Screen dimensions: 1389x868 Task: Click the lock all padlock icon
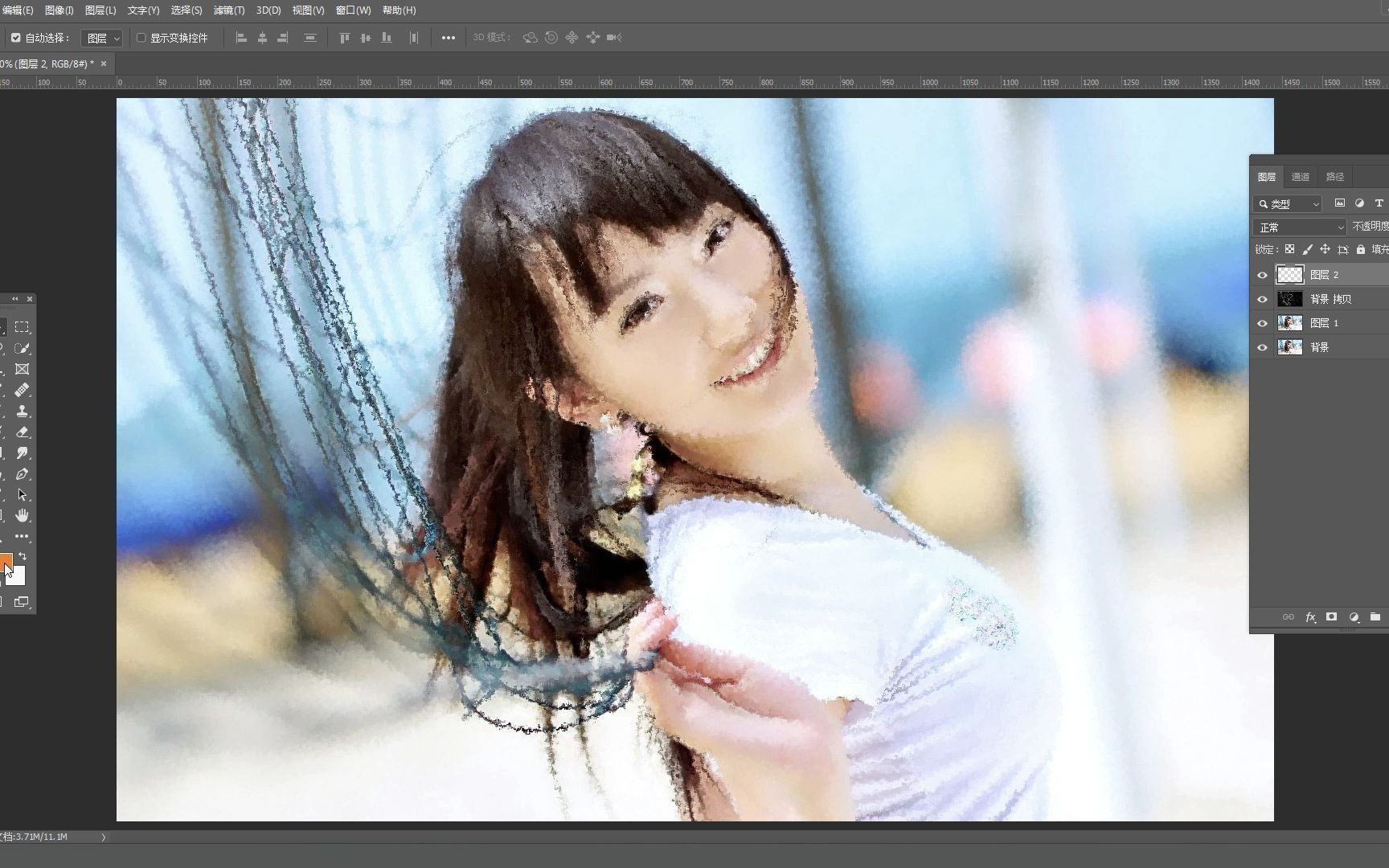pos(1360,249)
